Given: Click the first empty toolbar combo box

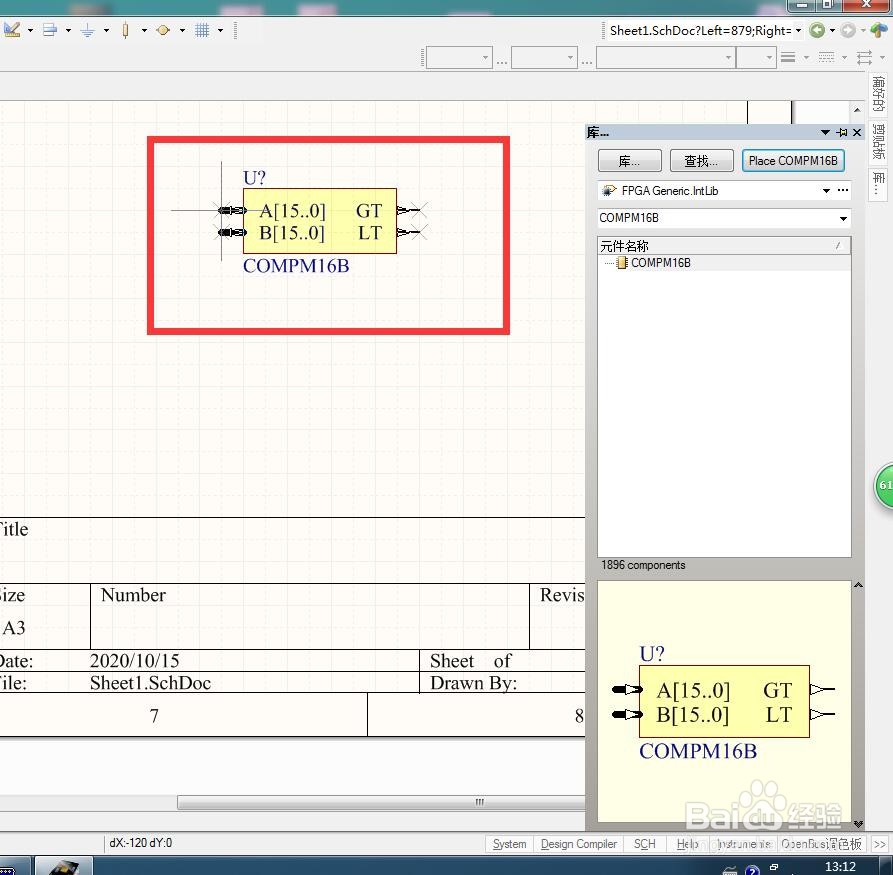Looking at the screenshot, I should 459,58.
